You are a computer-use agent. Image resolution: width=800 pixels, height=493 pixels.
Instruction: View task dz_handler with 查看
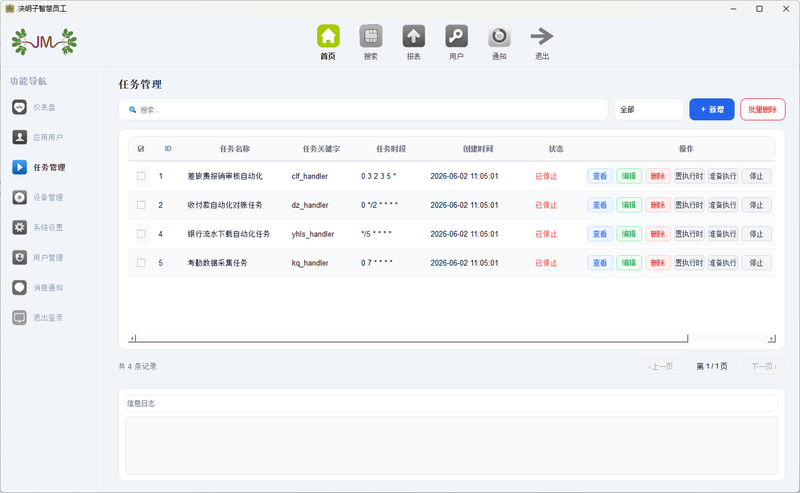tap(600, 205)
